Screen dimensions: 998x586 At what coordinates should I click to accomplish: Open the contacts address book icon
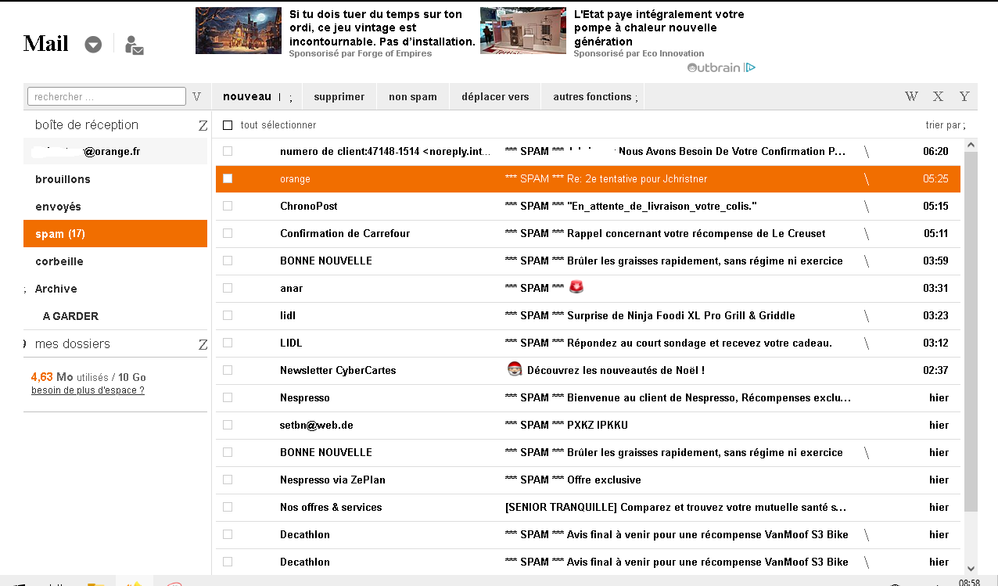pos(134,45)
